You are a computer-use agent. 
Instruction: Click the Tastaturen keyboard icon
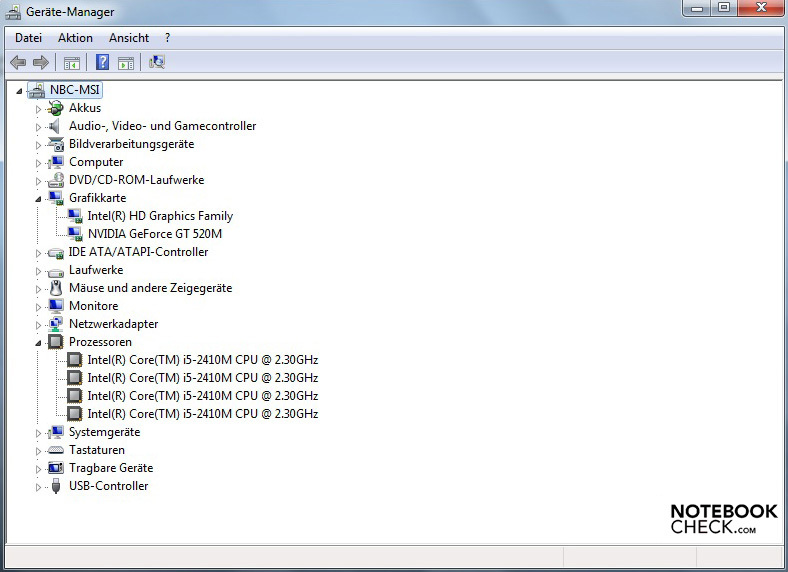click(56, 450)
